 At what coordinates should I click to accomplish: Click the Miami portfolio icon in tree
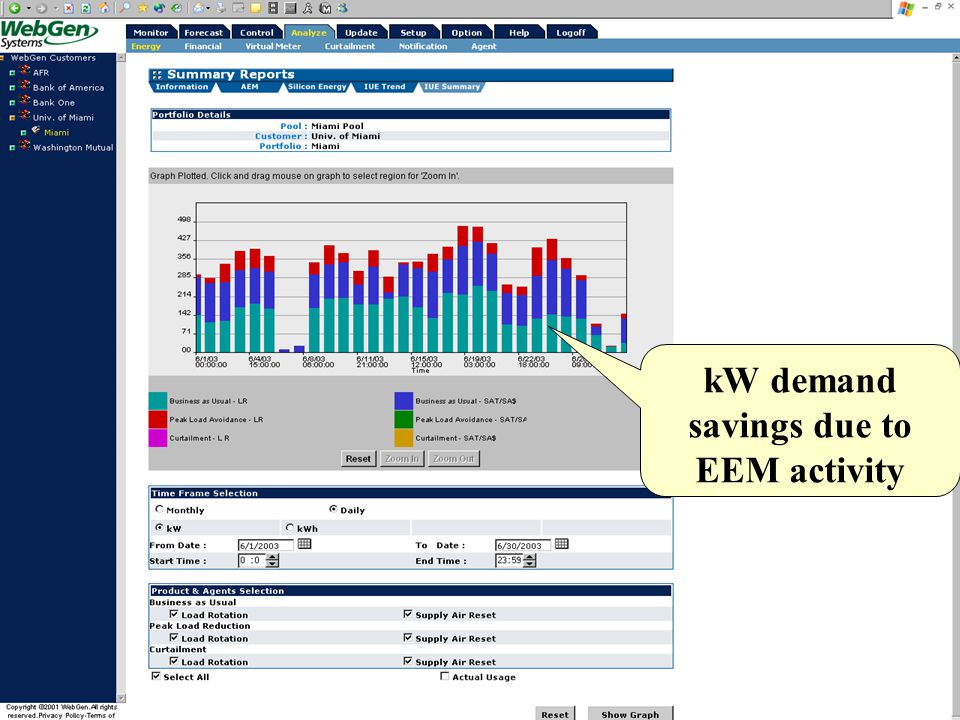point(36,130)
